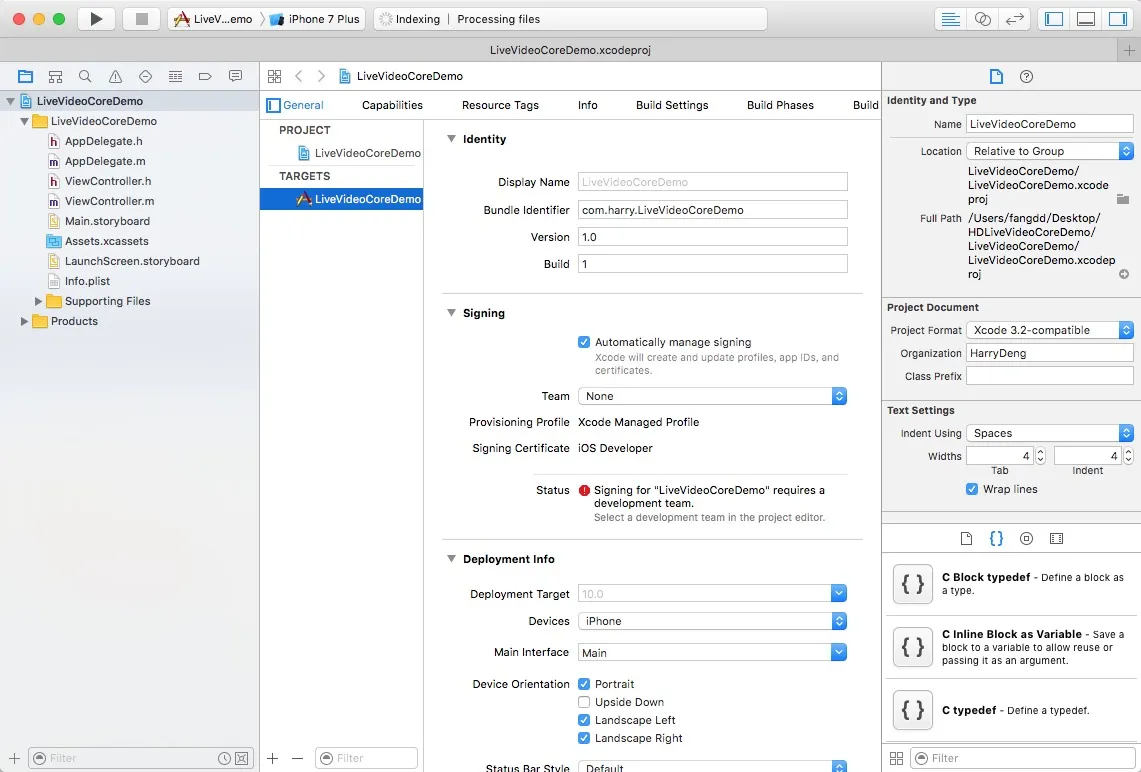Open the debug navigator
This screenshot has height=772, width=1141.
175,76
